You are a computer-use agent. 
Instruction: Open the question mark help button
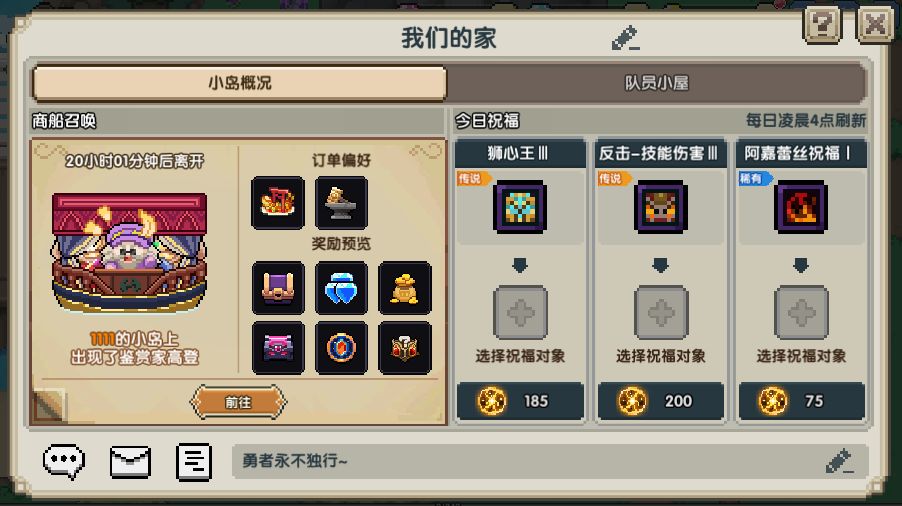click(823, 25)
